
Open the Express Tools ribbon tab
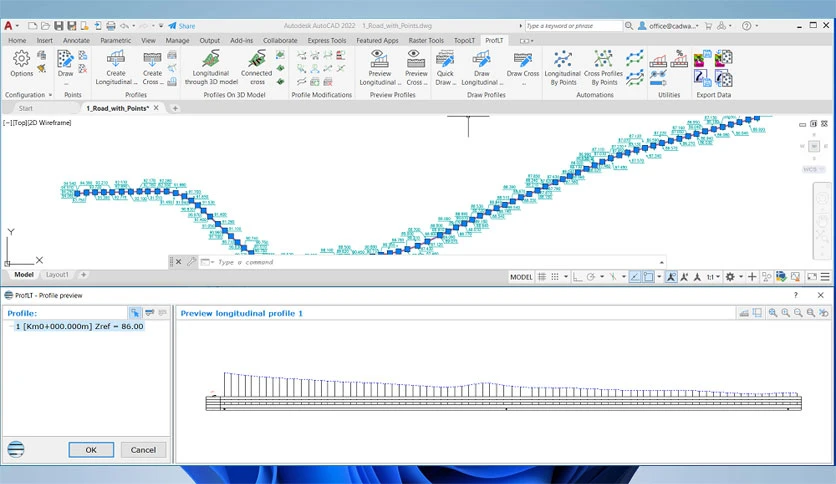[327, 41]
